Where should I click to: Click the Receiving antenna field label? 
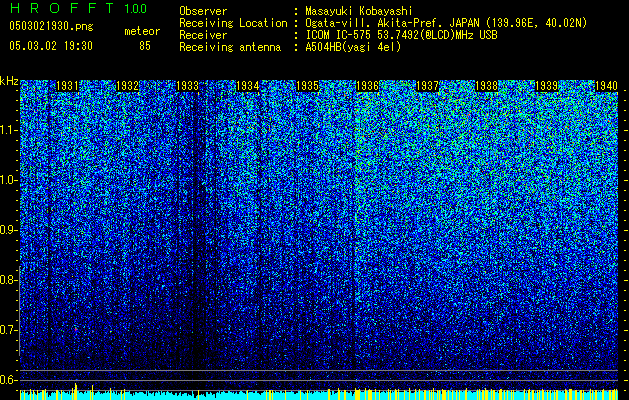click(x=230, y=47)
